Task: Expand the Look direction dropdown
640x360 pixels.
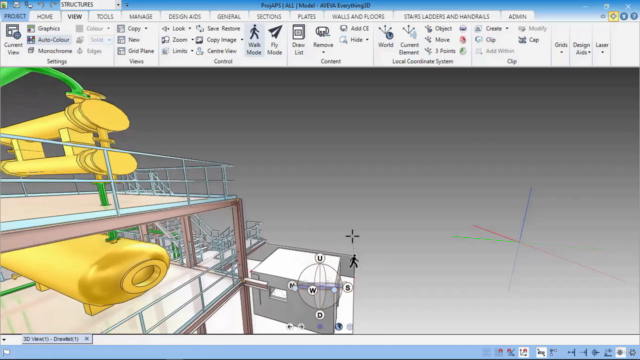Action: click(190, 29)
